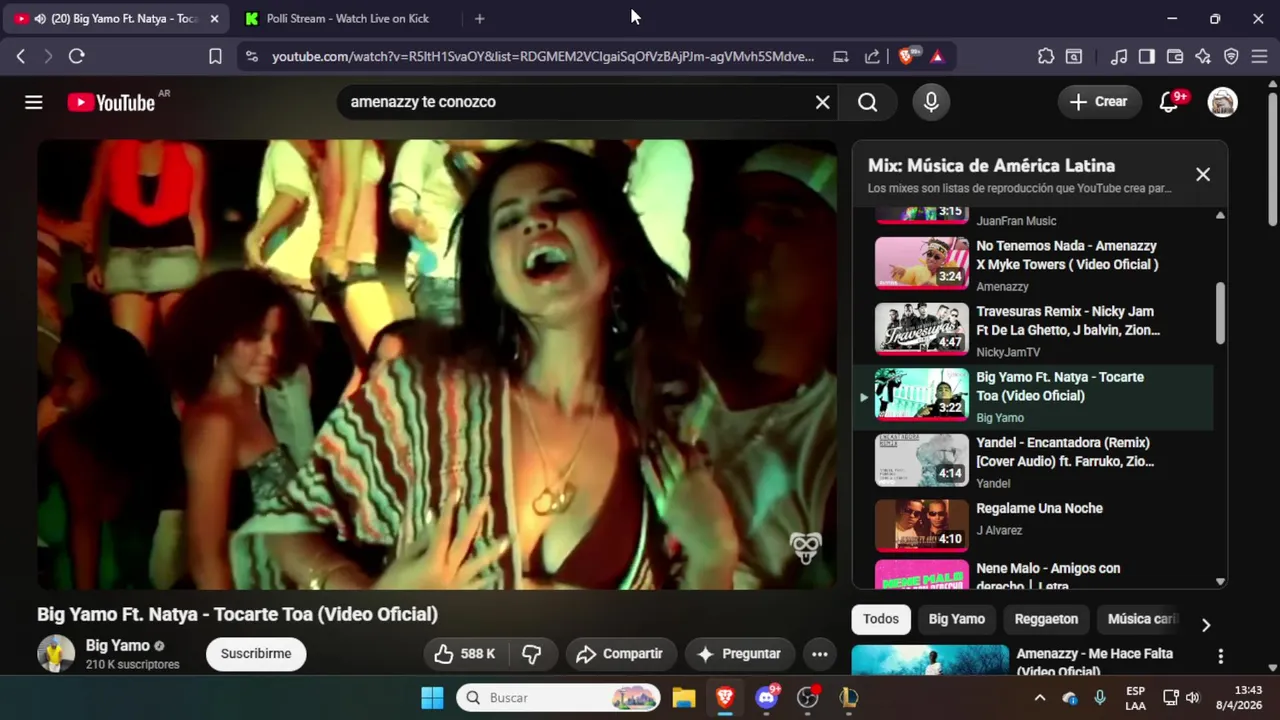Screen dimensions: 1280x720
Task: Open the Big Yamo channel avatar
Action: click(56, 653)
